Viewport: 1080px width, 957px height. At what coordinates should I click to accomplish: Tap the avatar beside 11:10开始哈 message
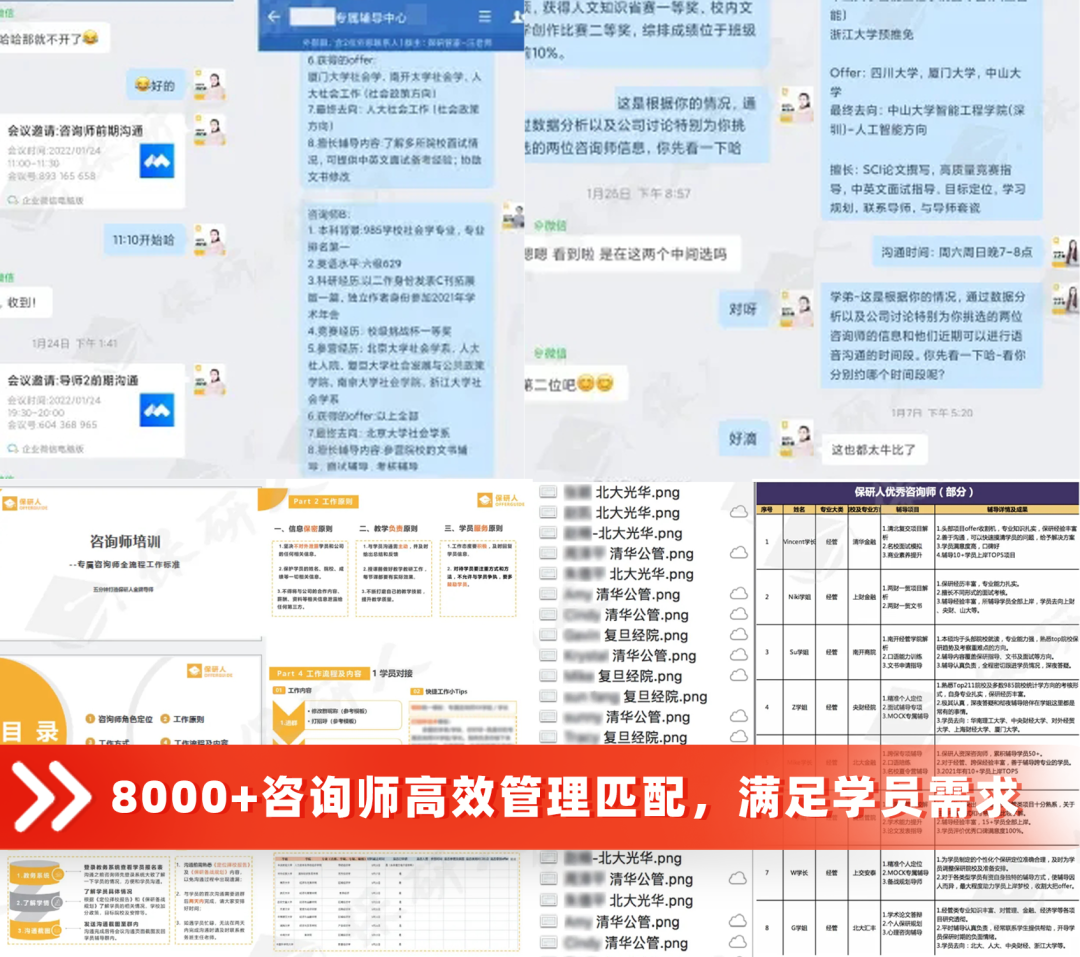click(209, 240)
